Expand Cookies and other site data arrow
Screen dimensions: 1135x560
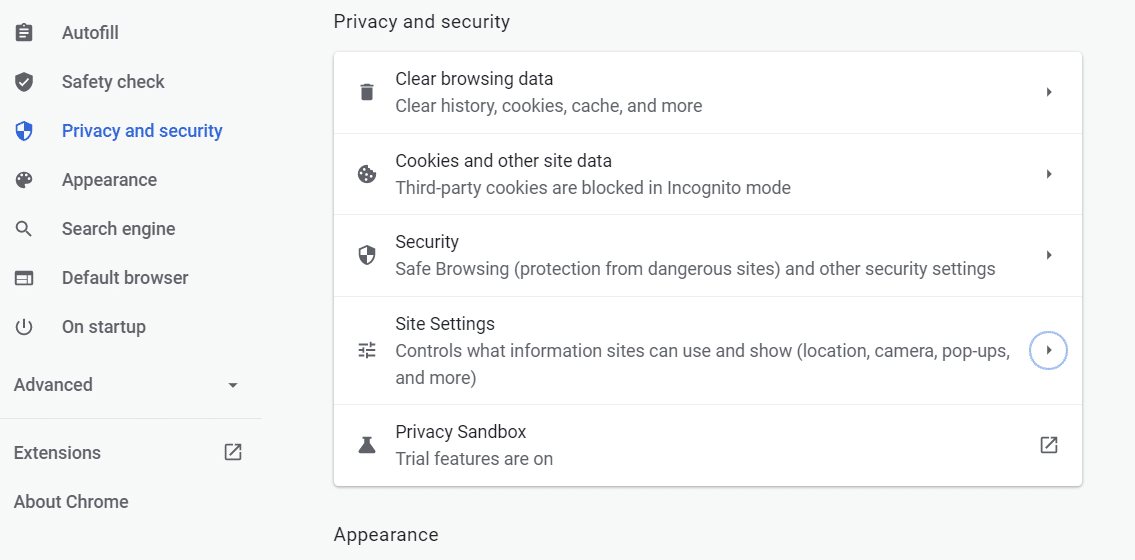coord(1049,174)
